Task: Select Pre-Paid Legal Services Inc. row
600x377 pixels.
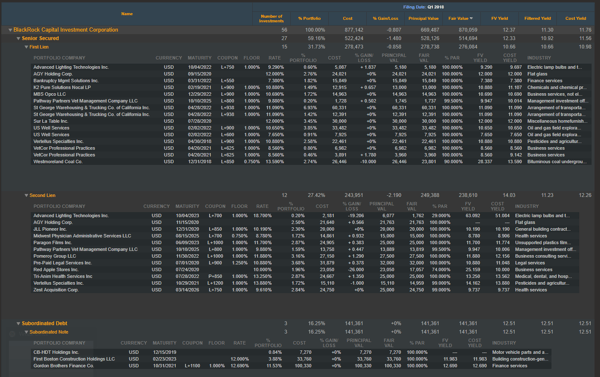Action: click(305, 263)
